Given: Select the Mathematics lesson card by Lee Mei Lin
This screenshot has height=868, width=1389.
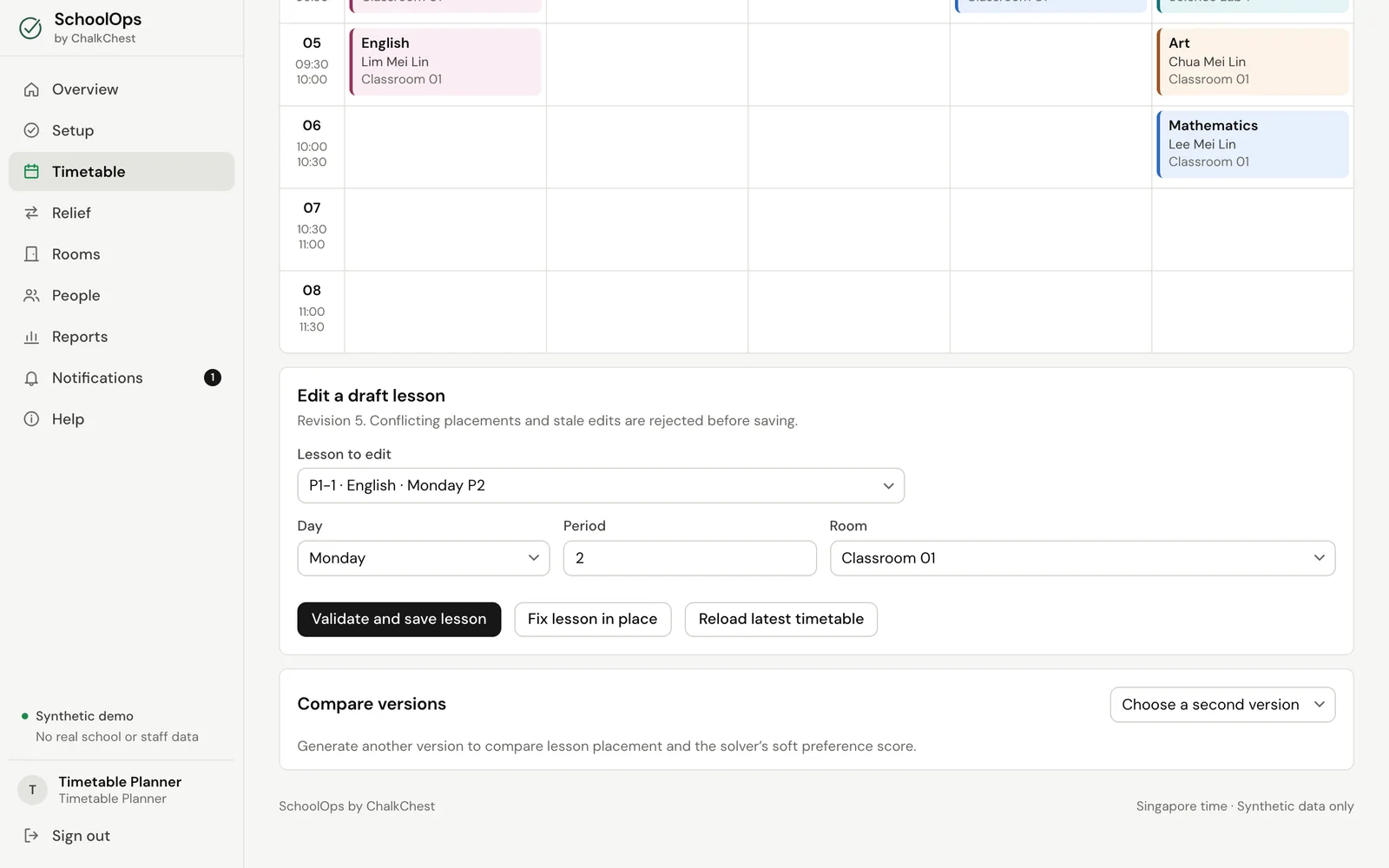Looking at the screenshot, I should click(x=1253, y=144).
